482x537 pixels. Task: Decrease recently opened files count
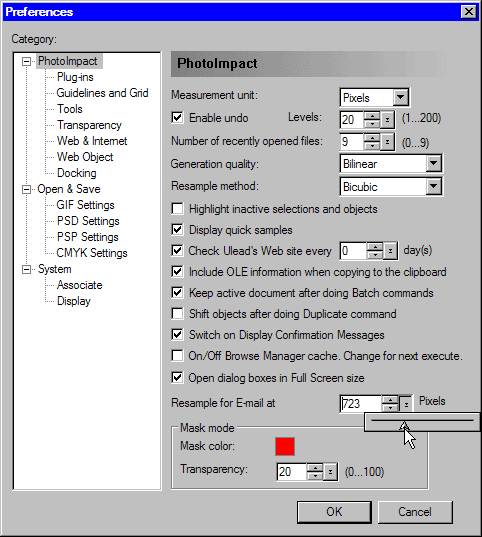(x=372, y=146)
